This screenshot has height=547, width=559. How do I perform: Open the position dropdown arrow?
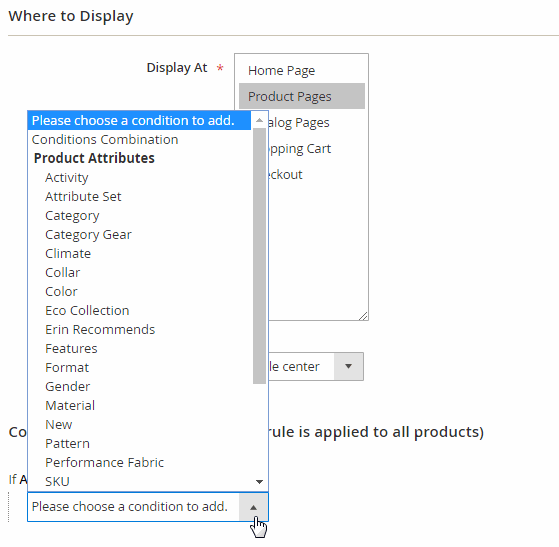point(349,367)
